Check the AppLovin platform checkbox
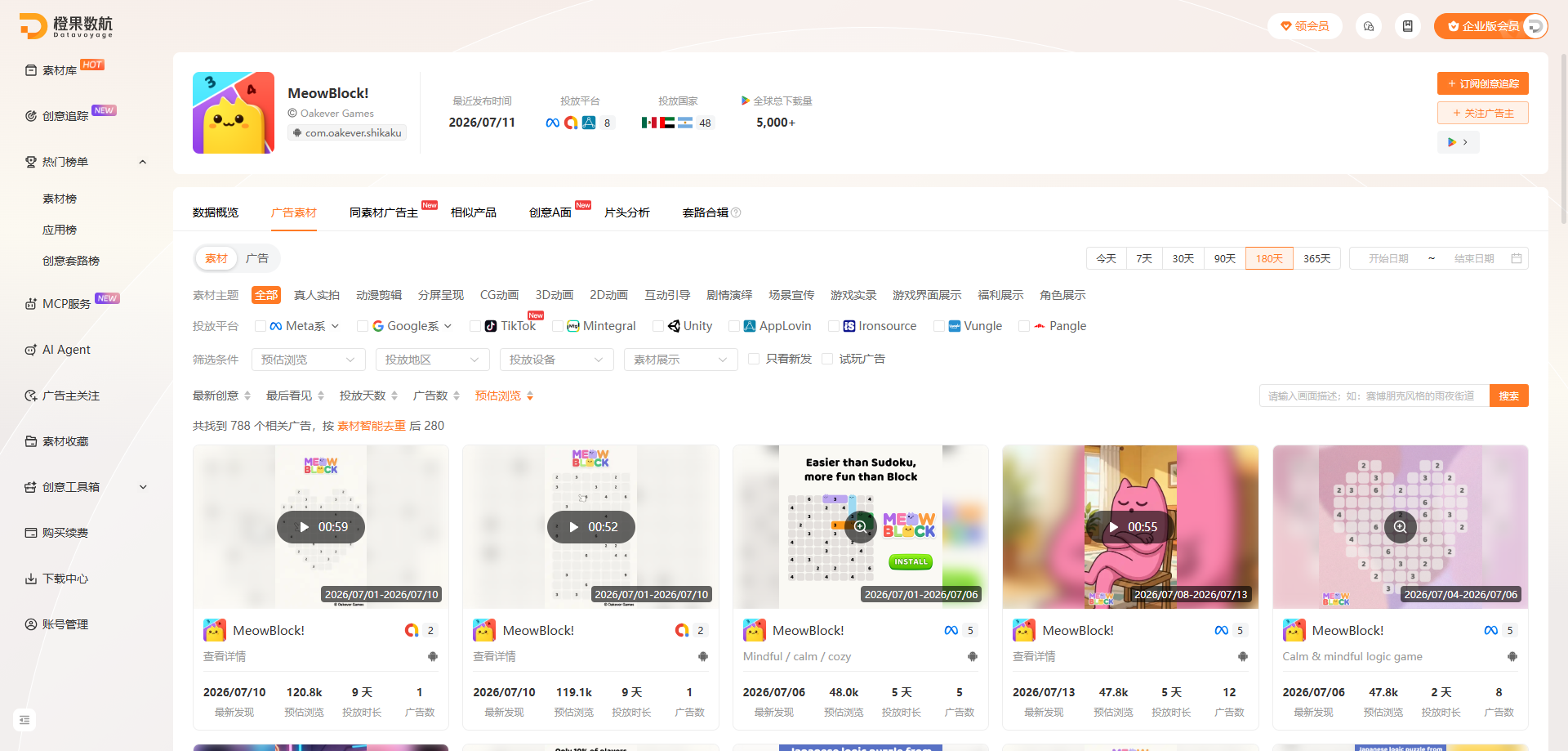1568x751 pixels. pyautogui.click(x=734, y=326)
